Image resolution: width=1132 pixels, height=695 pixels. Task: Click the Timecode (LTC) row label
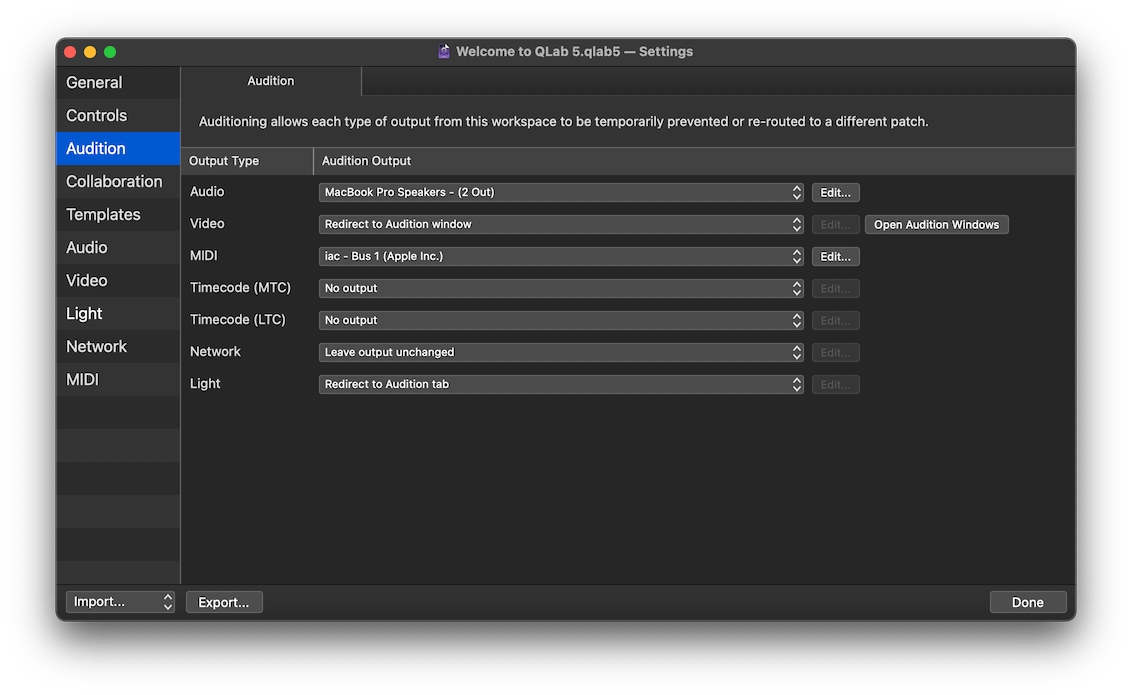[x=238, y=319]
